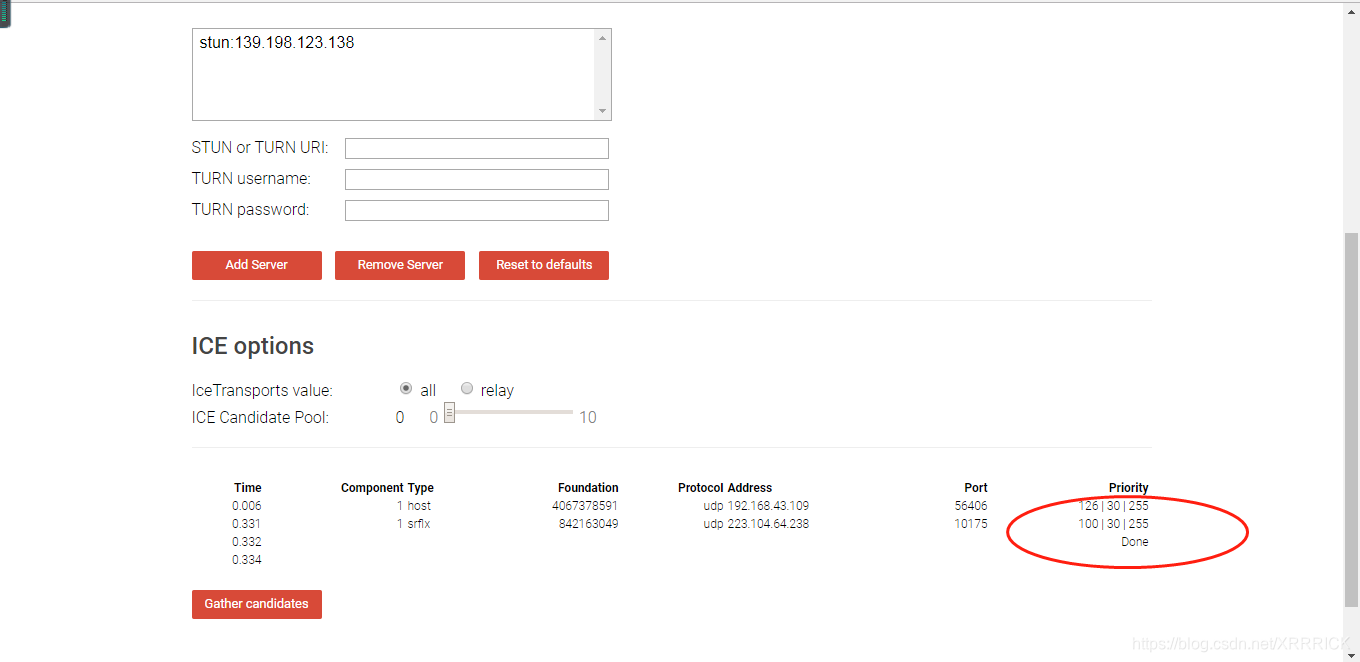Screen dimensions: 1360x662
Task: Click time value 0.331
Action: [247, 524]
